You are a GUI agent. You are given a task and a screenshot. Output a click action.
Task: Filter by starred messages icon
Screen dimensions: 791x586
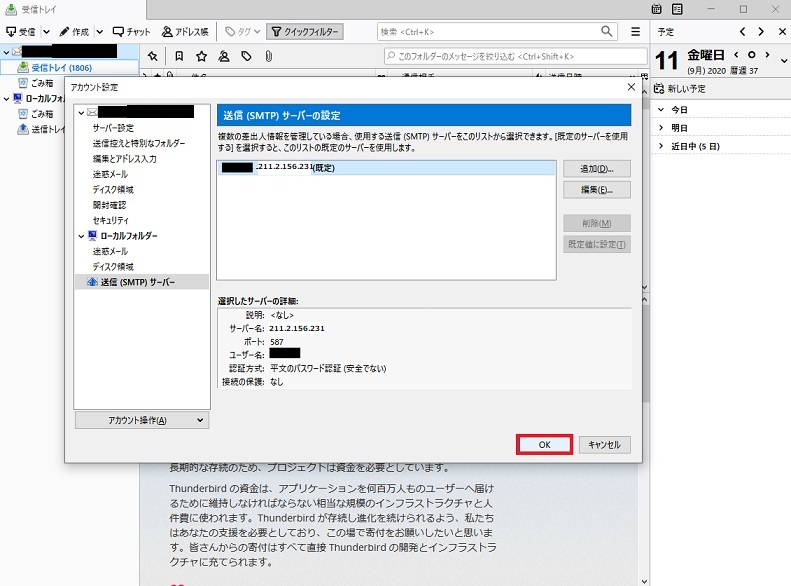coord(202,56)
